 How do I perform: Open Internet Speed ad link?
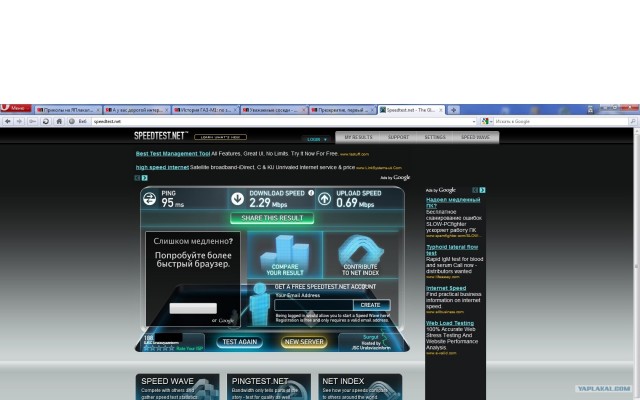pos(446,288)
